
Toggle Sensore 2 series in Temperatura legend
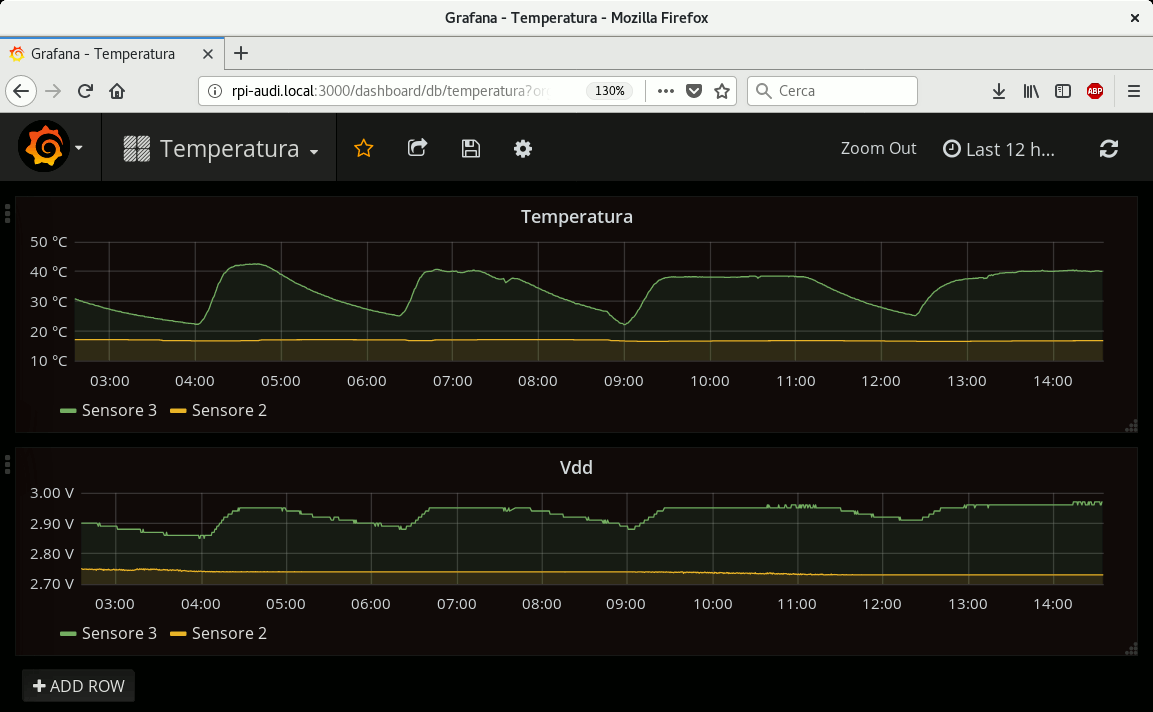[x=229, y=410]
